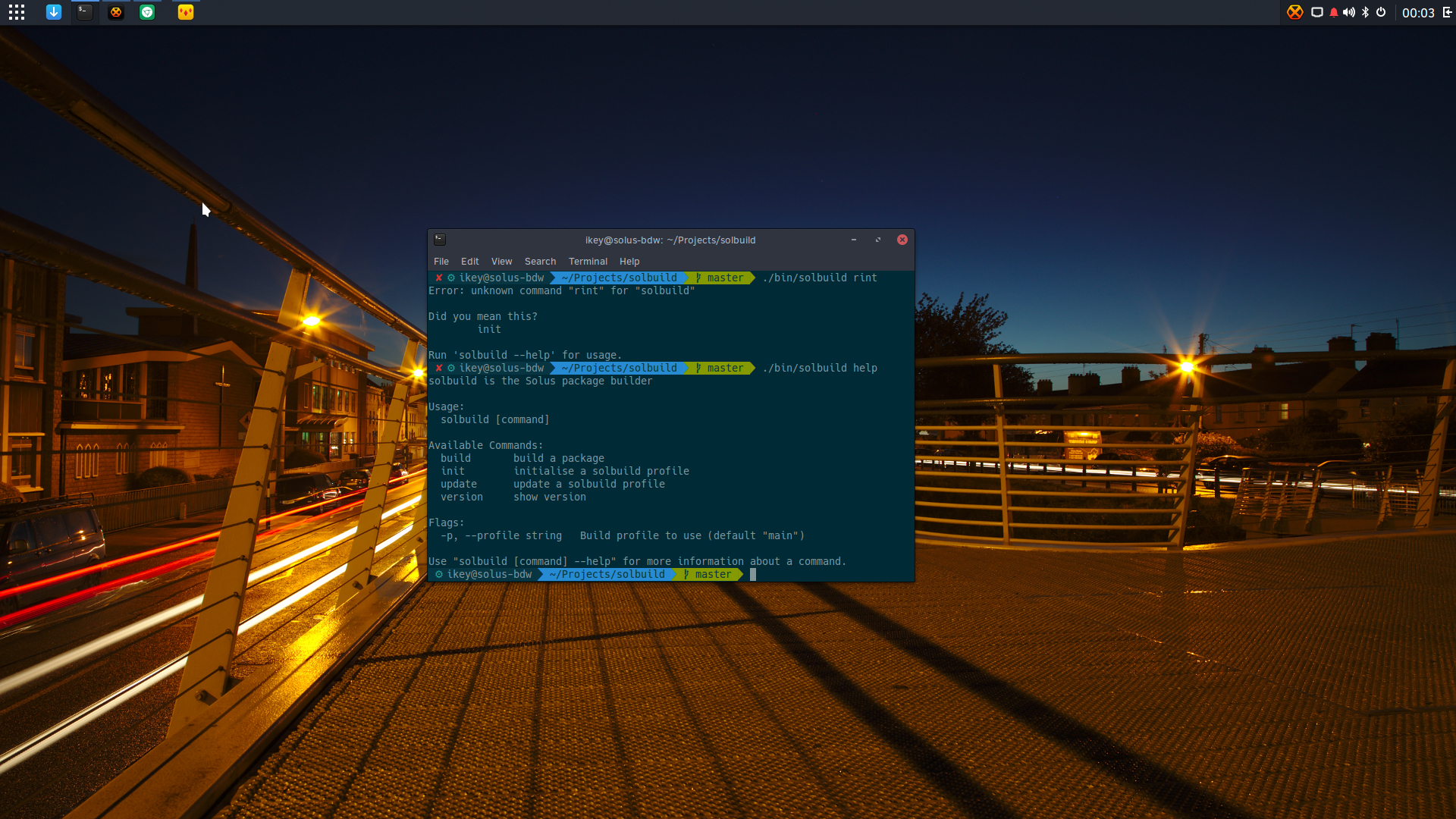1456x819 pixels.
Task: Open the Terminal menu
Action: (x=588, y=262)
